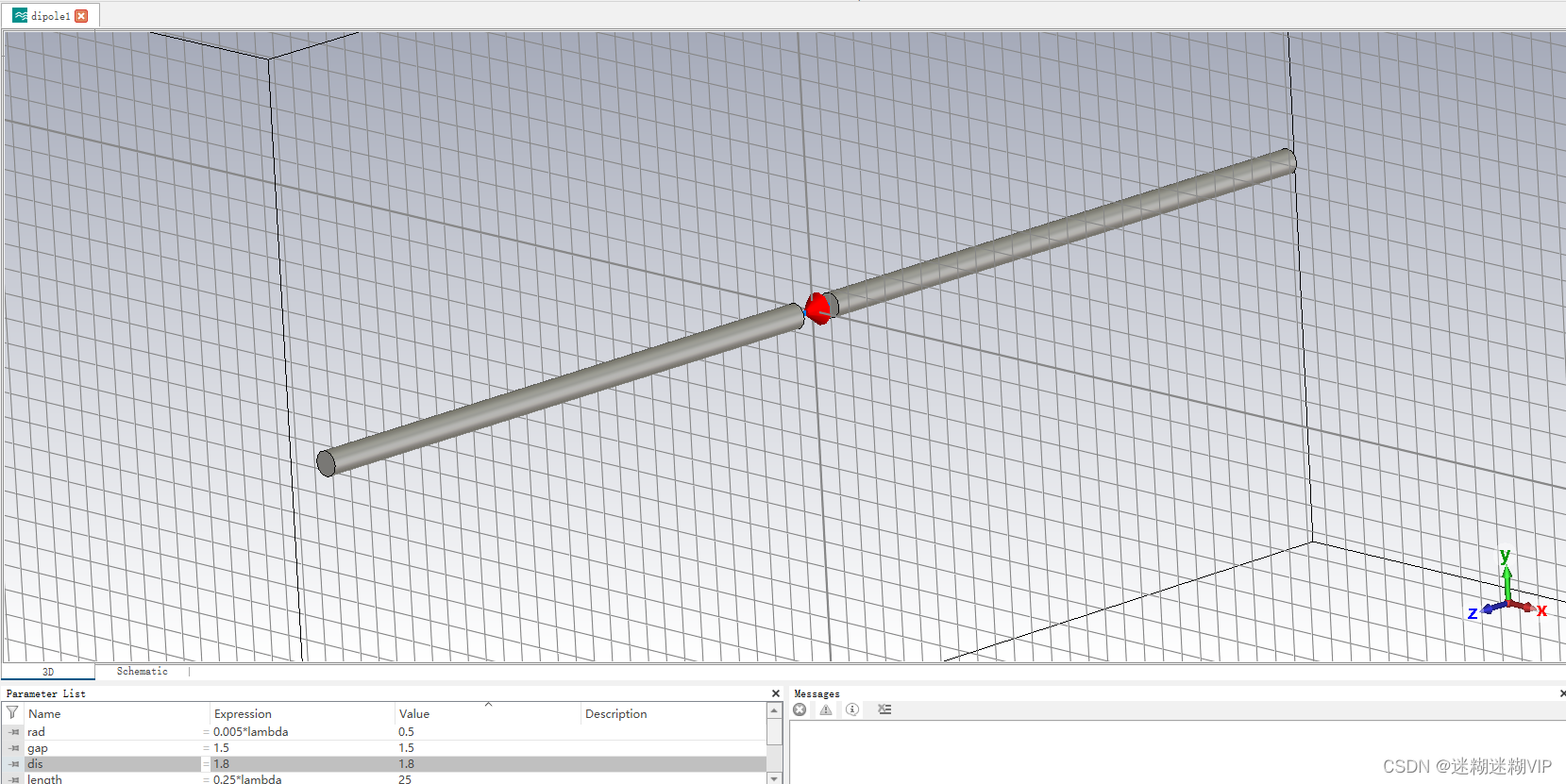1566x784 pixels.
Task: Clear all messages with the clear-list icon
Action: (x=884, y=709)
